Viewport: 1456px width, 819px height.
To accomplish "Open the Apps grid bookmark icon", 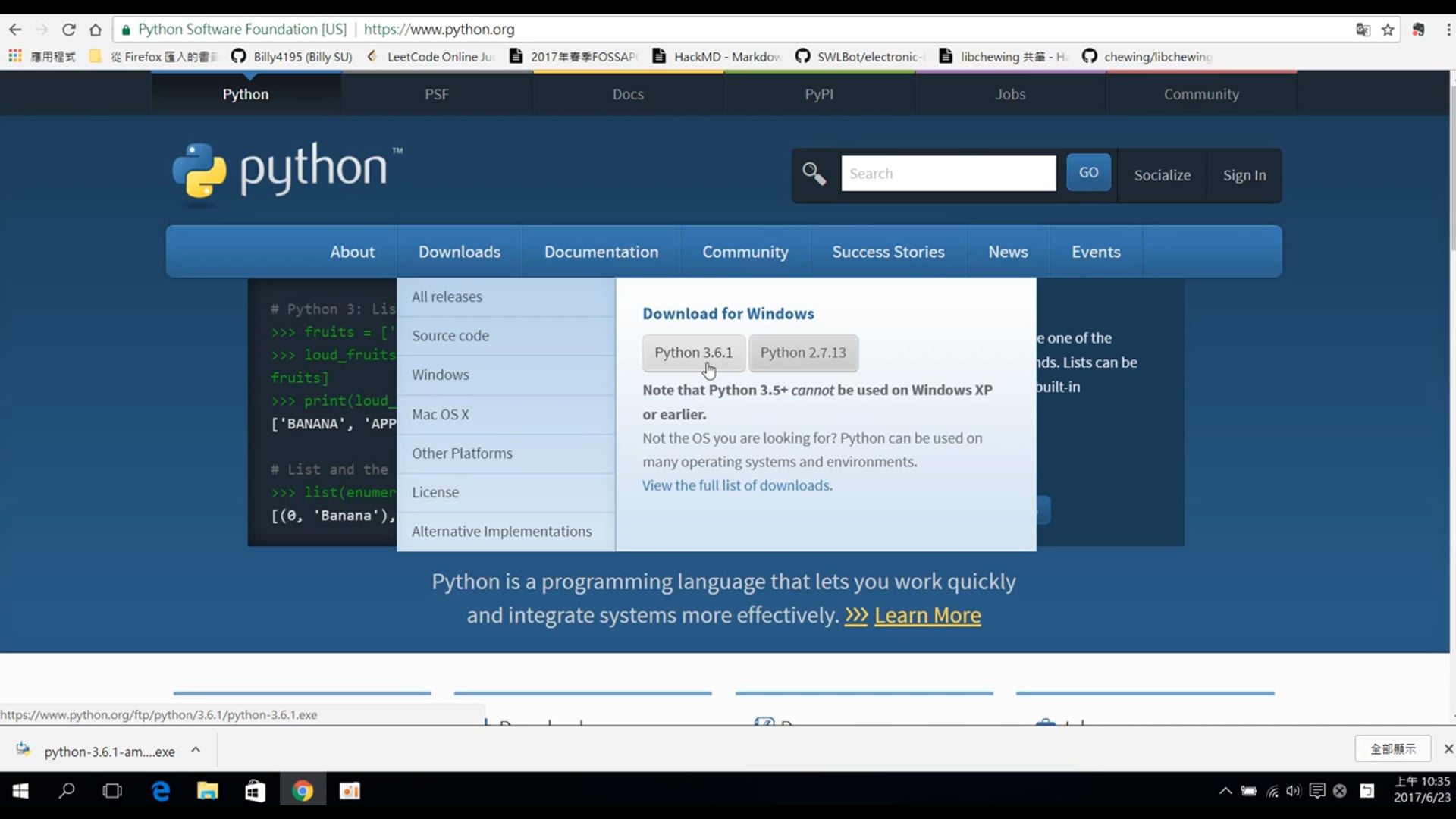I will pos(15,56).
